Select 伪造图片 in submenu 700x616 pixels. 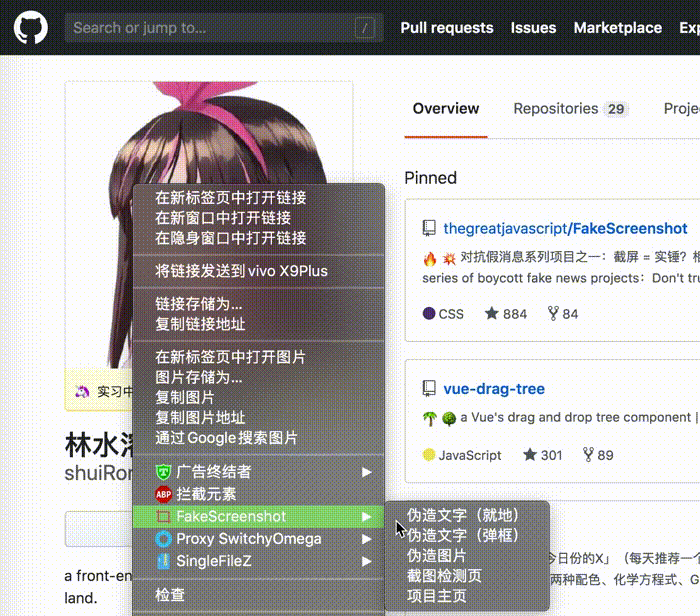[x=467, y=555]
